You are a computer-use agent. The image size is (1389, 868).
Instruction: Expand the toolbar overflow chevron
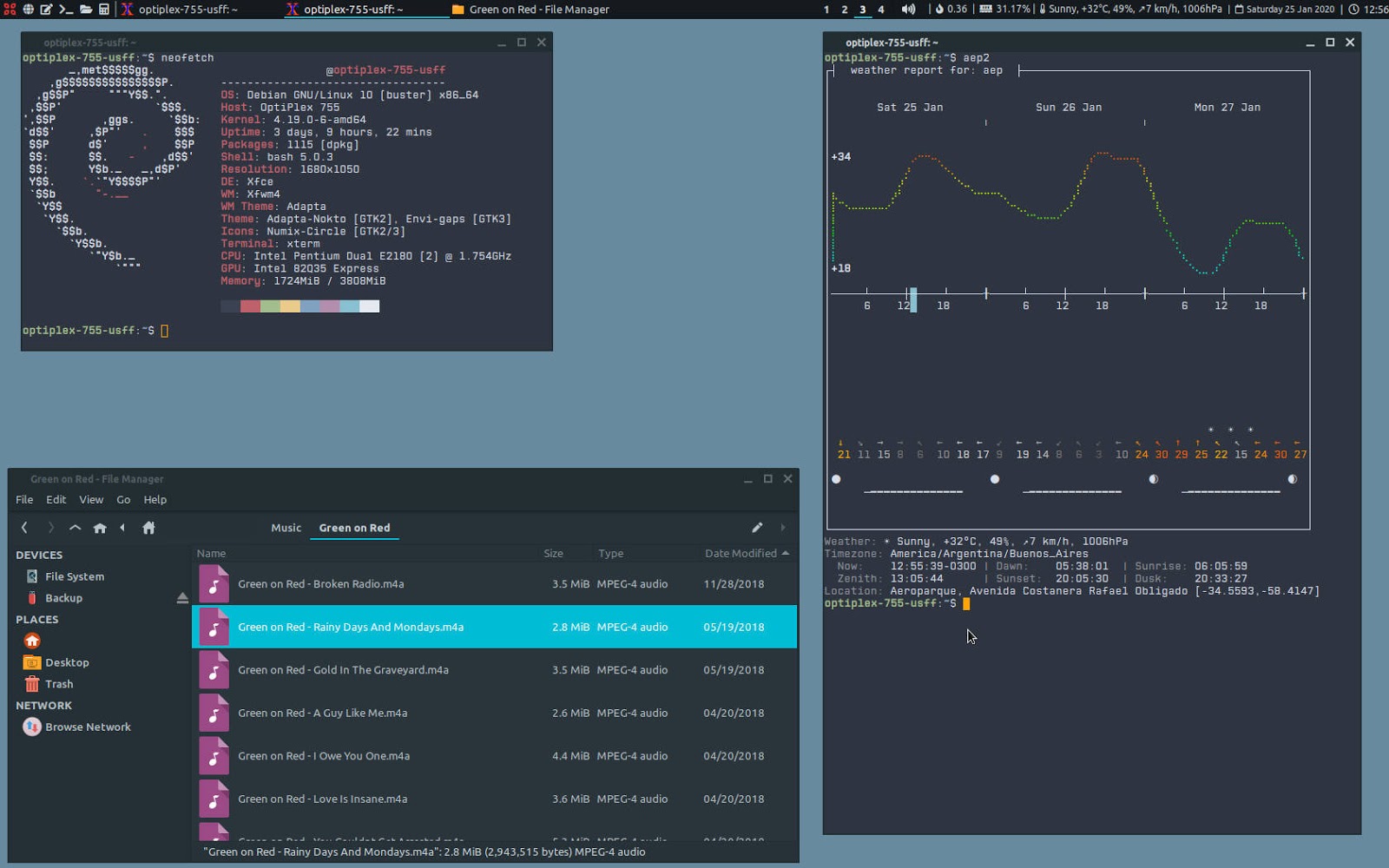click(x=783, y=527)
